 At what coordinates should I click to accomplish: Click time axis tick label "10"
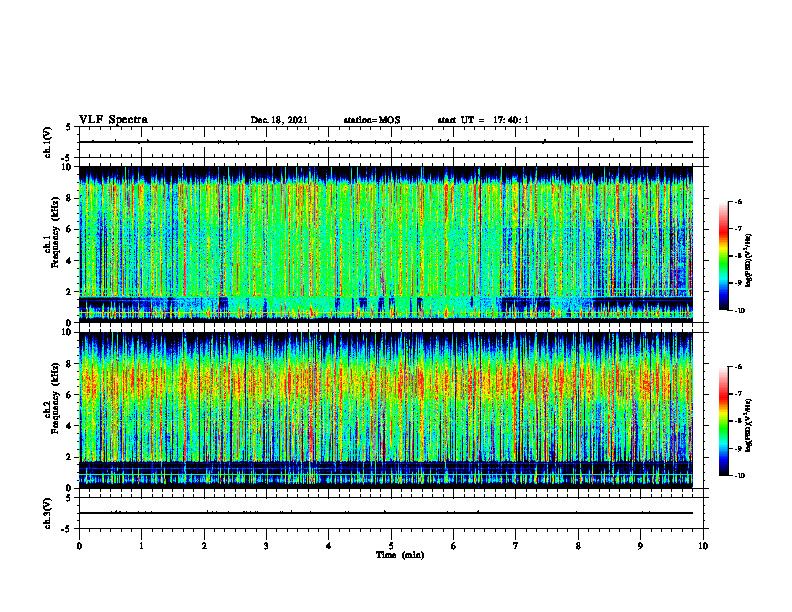[x=703, y=546]
